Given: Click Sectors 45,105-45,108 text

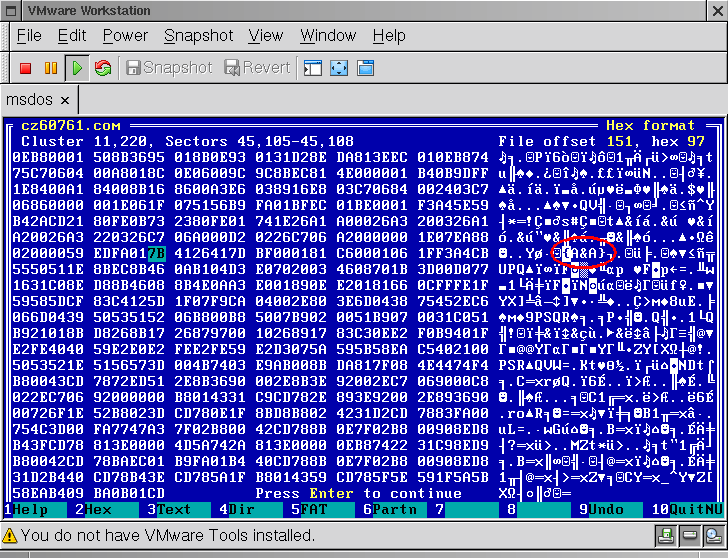Looking at the screenshot, I should (x=259, y=141).
